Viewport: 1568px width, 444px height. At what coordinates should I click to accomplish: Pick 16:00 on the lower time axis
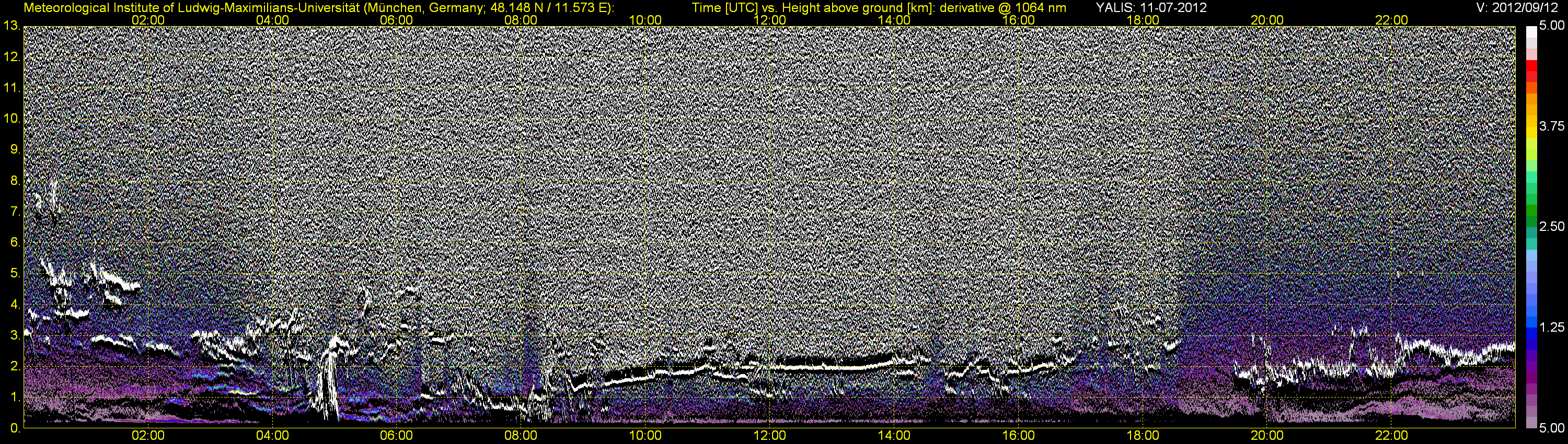pos(1018,436)
